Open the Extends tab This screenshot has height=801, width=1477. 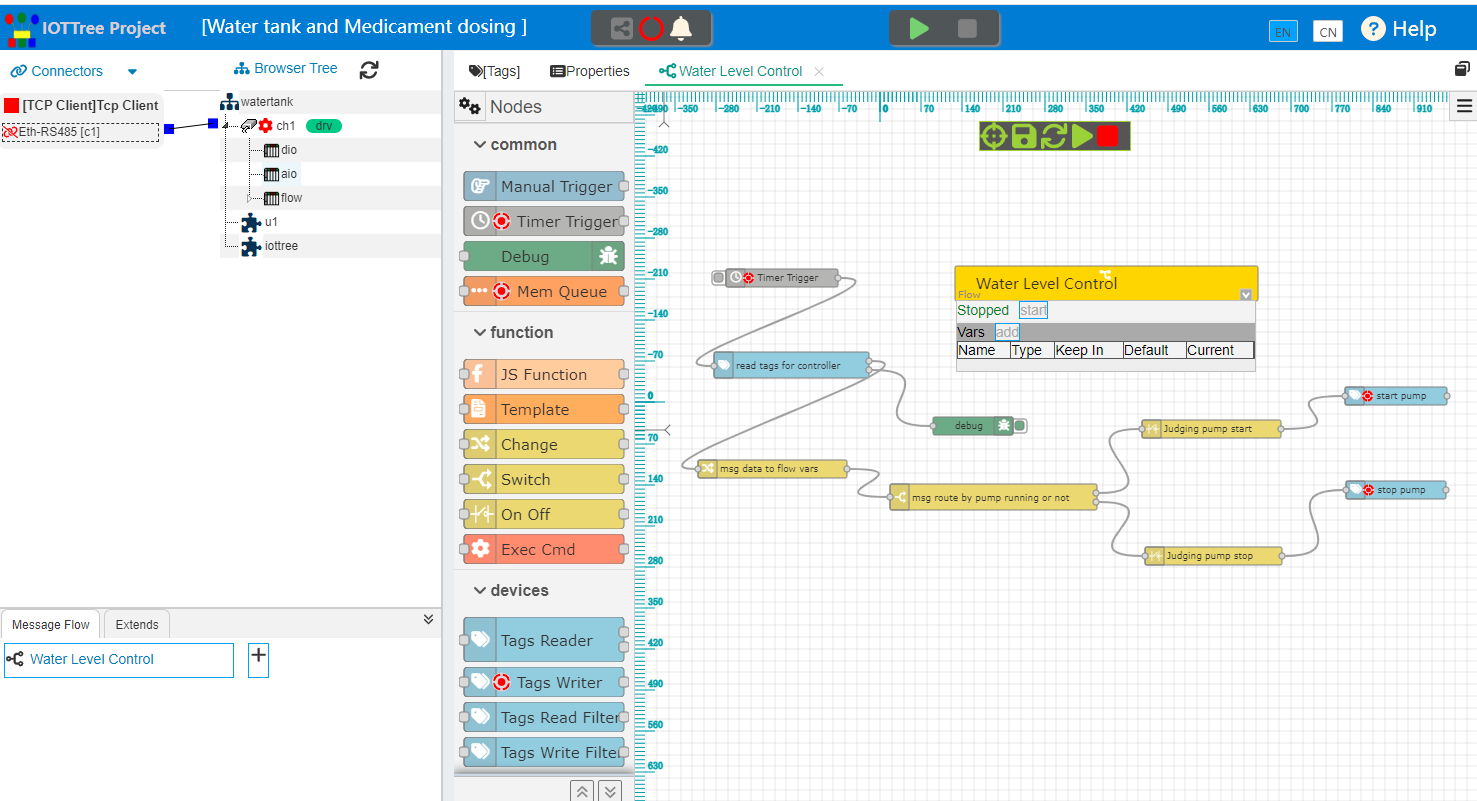[x=137, y=625]
